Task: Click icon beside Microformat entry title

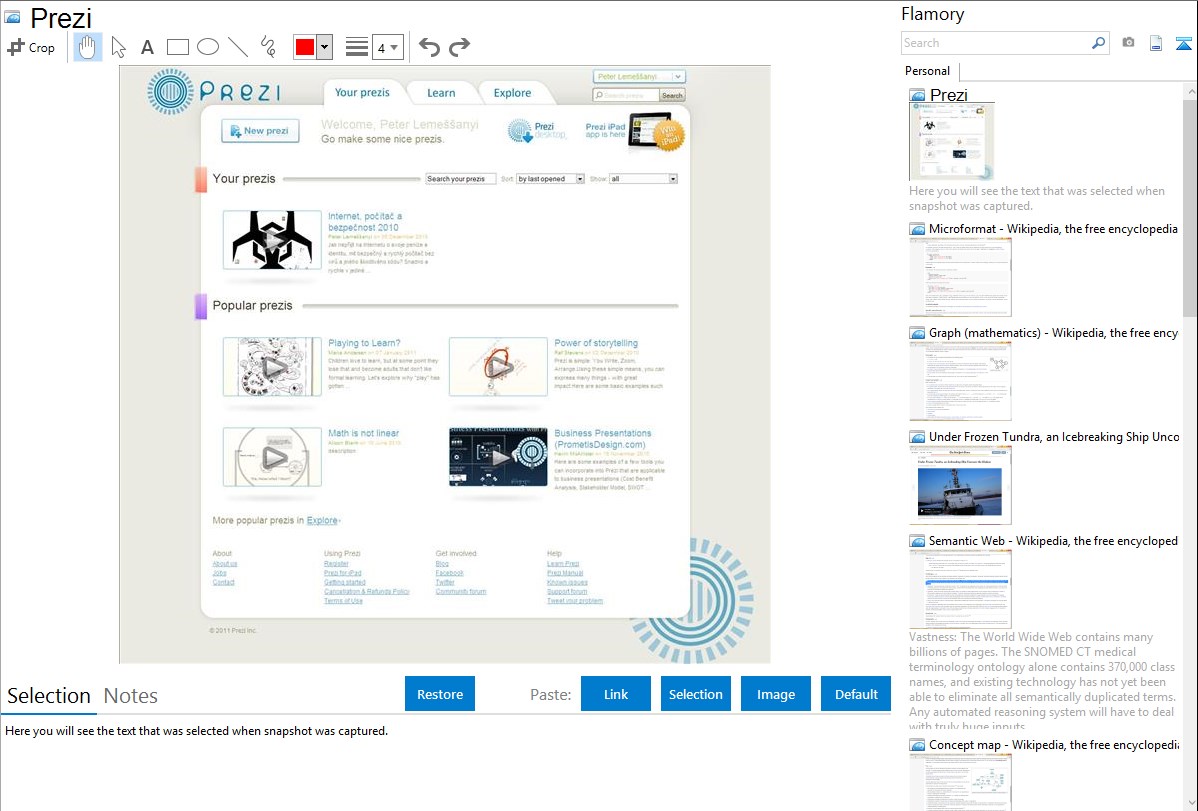Action: [x=918, y=229]
